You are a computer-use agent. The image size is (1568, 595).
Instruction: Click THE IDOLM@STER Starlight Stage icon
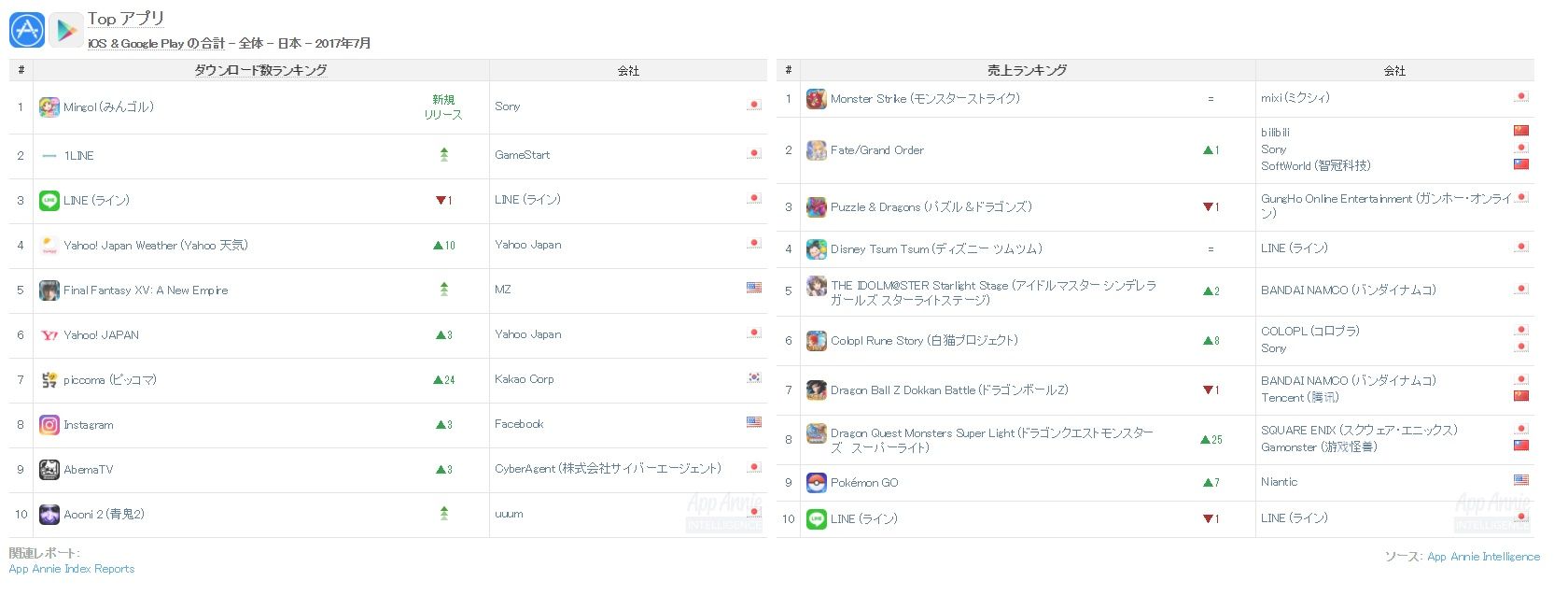click(817, 286)
